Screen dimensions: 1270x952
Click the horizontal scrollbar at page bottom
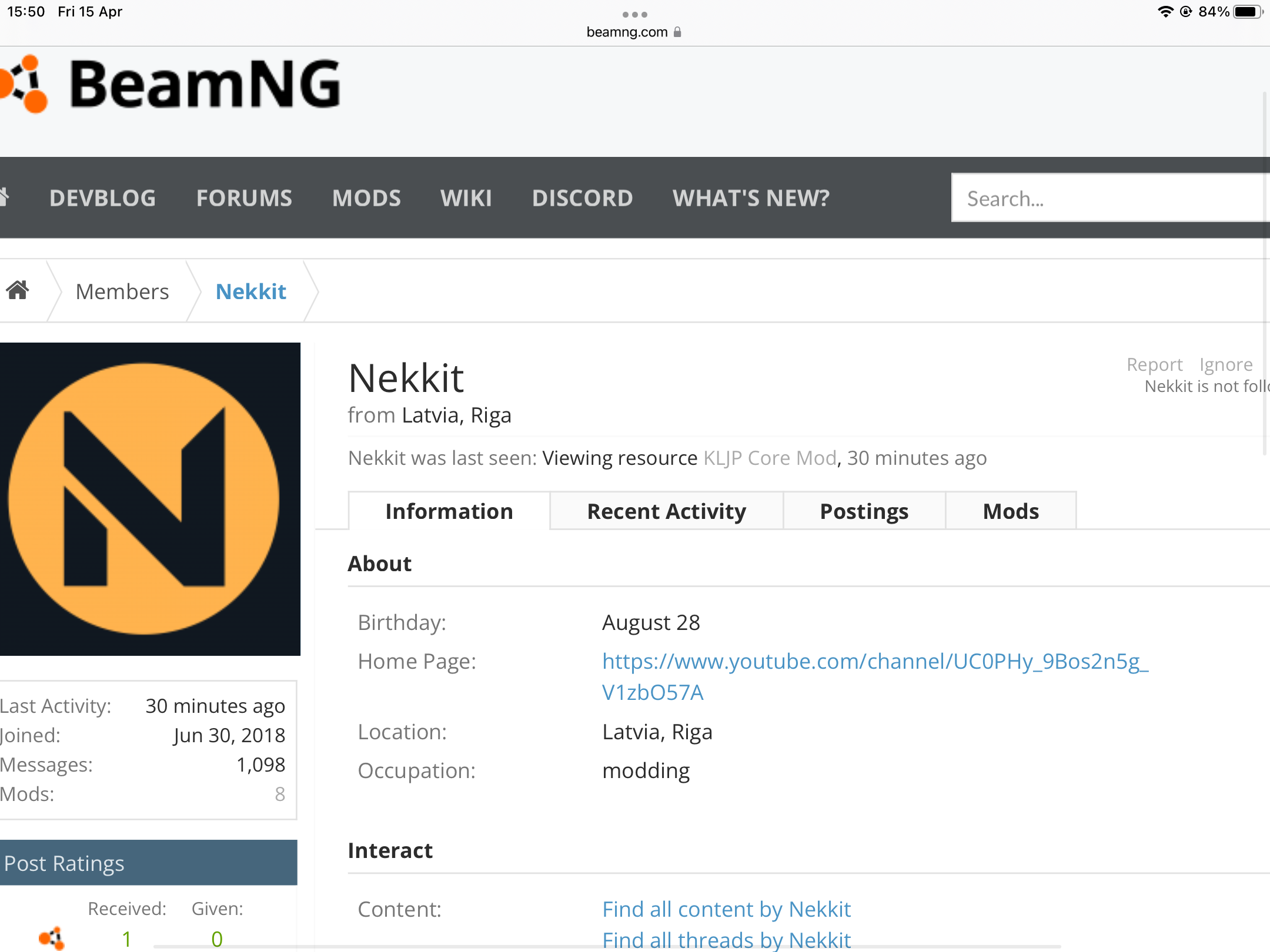[x=607, y=947]
